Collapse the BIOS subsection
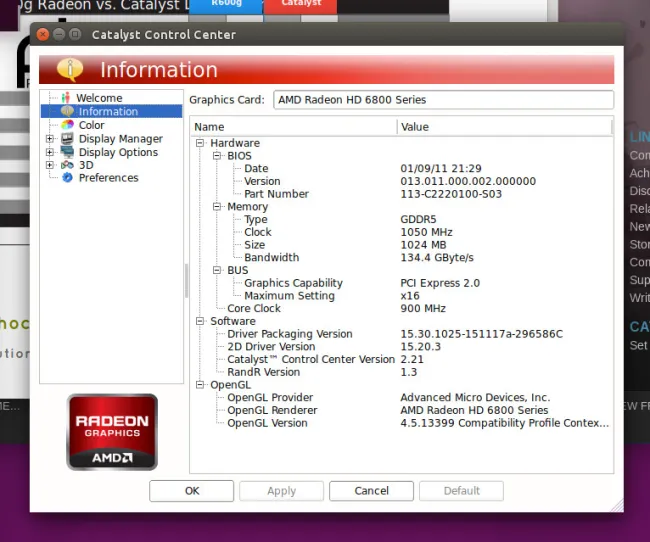The height and width of the screenshot is (542, 650). (x=216, y=156)
